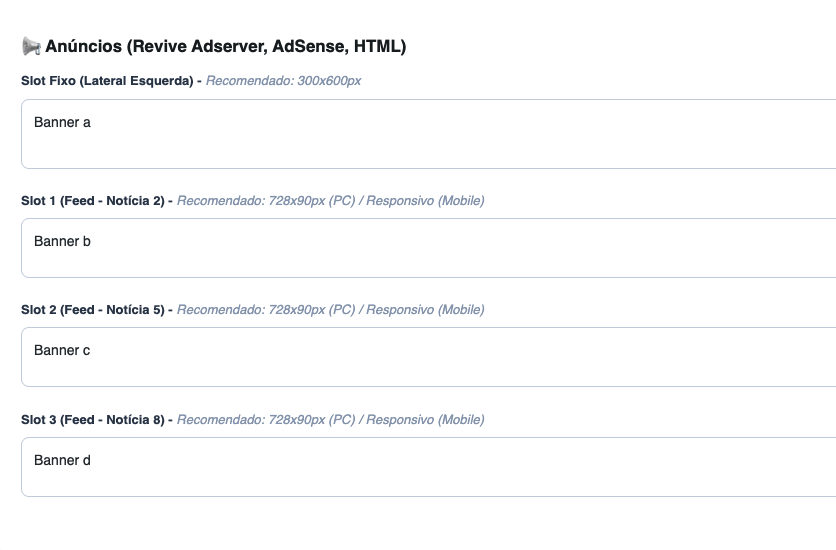Click the Anúncios section heading text

pyautogui.click(x=82, y=46)
